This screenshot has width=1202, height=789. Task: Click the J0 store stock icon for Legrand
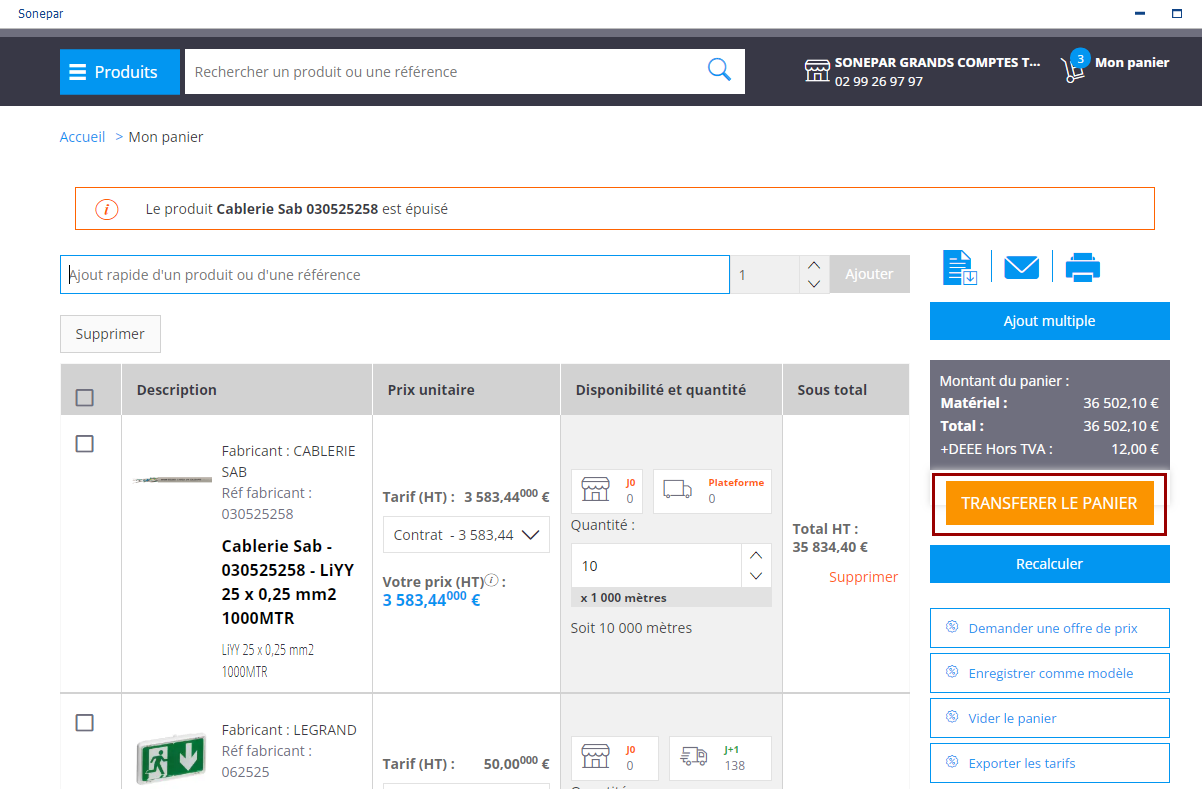pos(596,758)
